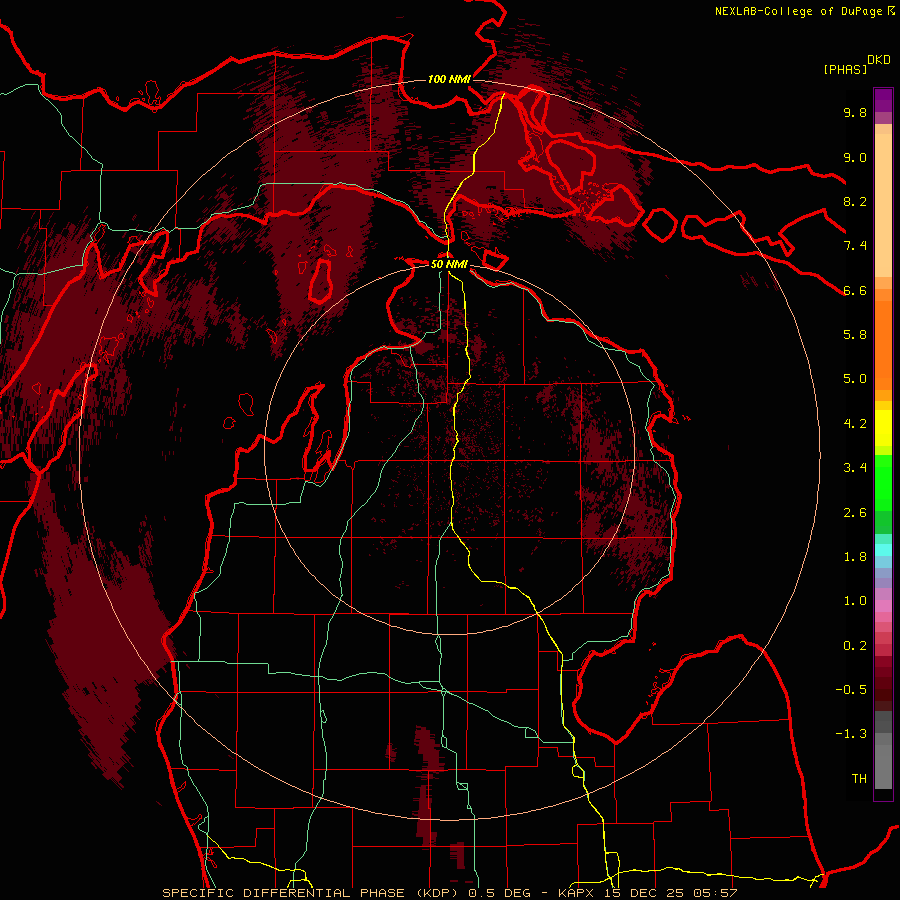Select the gray band beside TH

click(883, 766)
